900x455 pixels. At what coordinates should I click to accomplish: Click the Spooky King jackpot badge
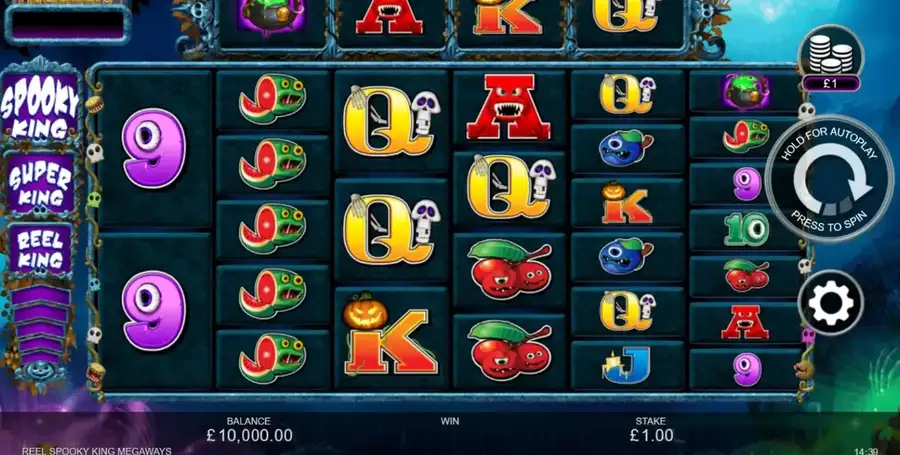[40, 107]
